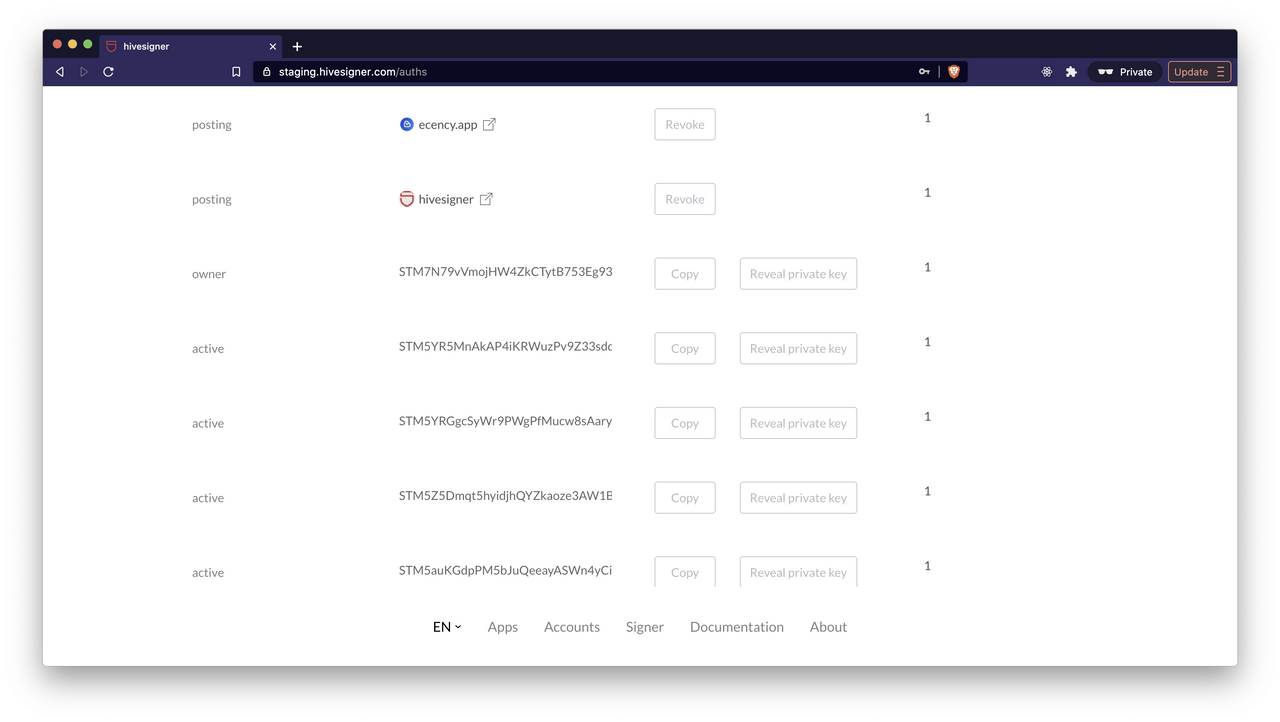Copy active key STM5YR5MnAkAP4
Image resolution: width=1280 pixels, height=722 pixels.
685,349
